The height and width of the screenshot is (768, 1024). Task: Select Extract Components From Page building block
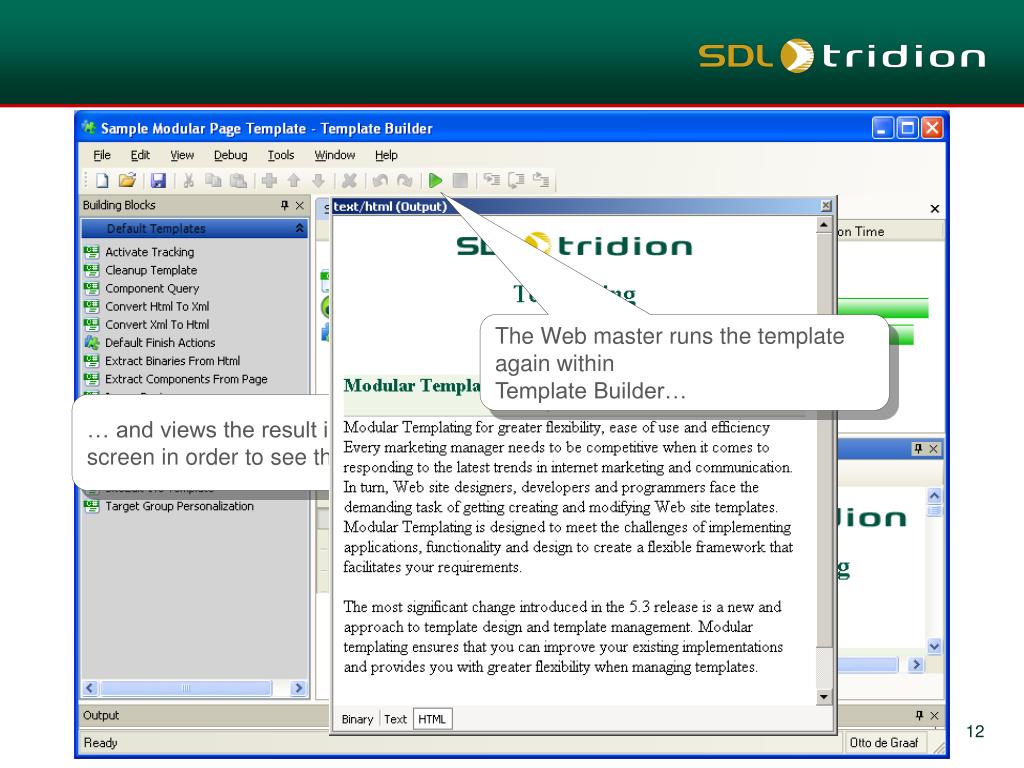pos(186,379)
